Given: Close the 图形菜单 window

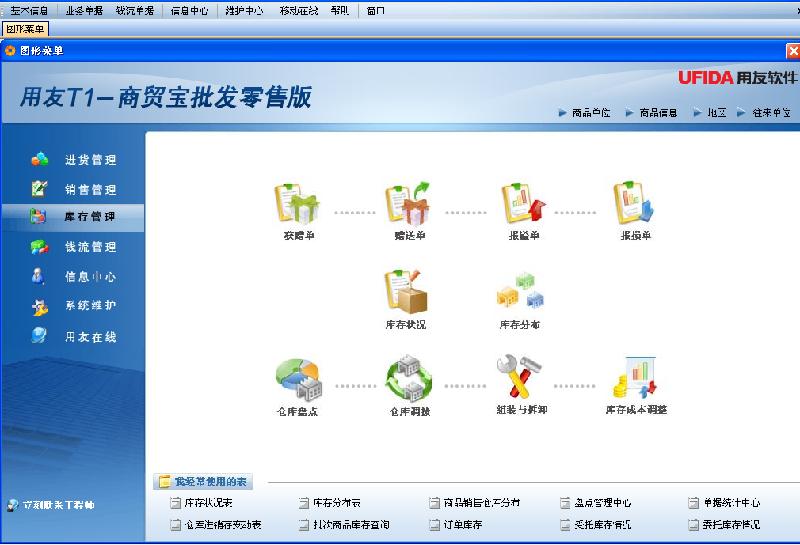Looking at the screenshot, I should pyautogui.click(x=792, y=51).
